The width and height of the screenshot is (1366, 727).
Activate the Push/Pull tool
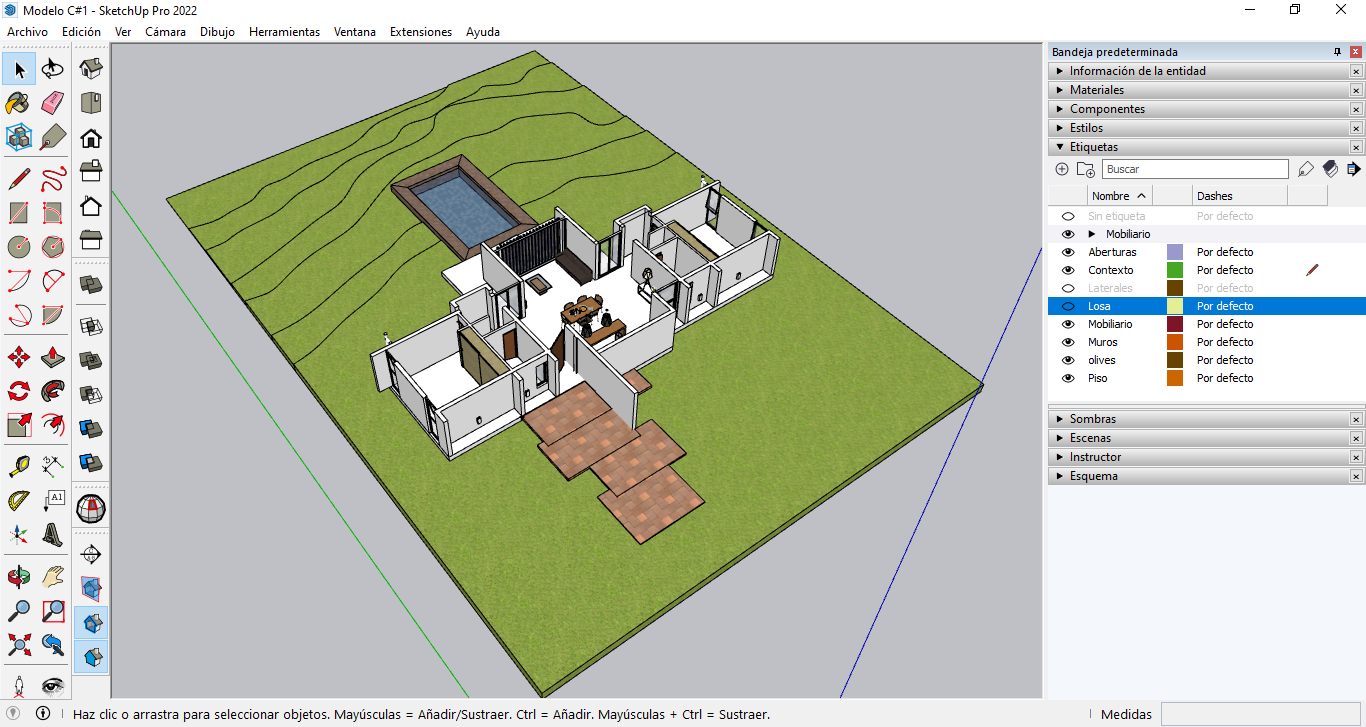[53, 357]
